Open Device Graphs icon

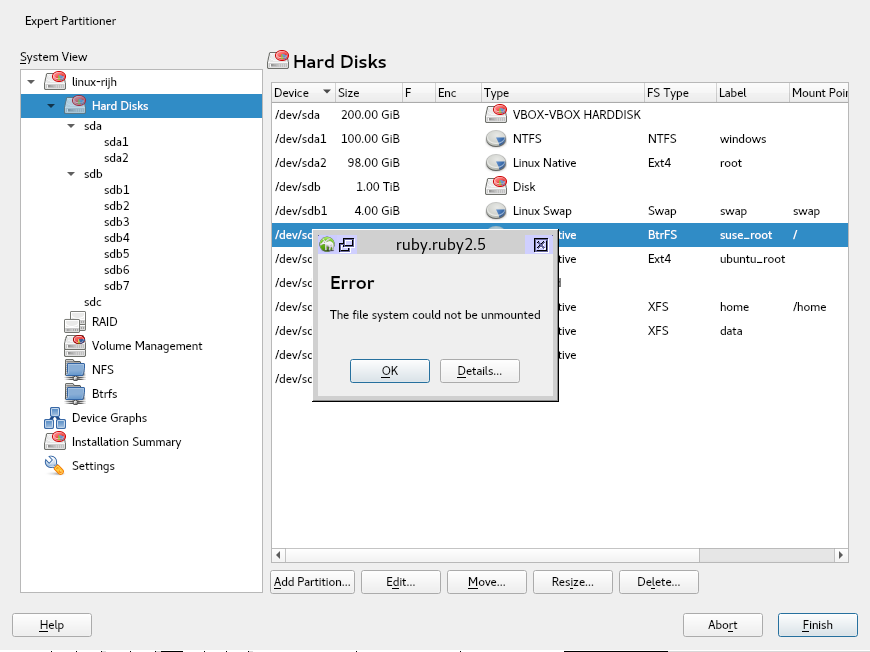pos(55,418)
